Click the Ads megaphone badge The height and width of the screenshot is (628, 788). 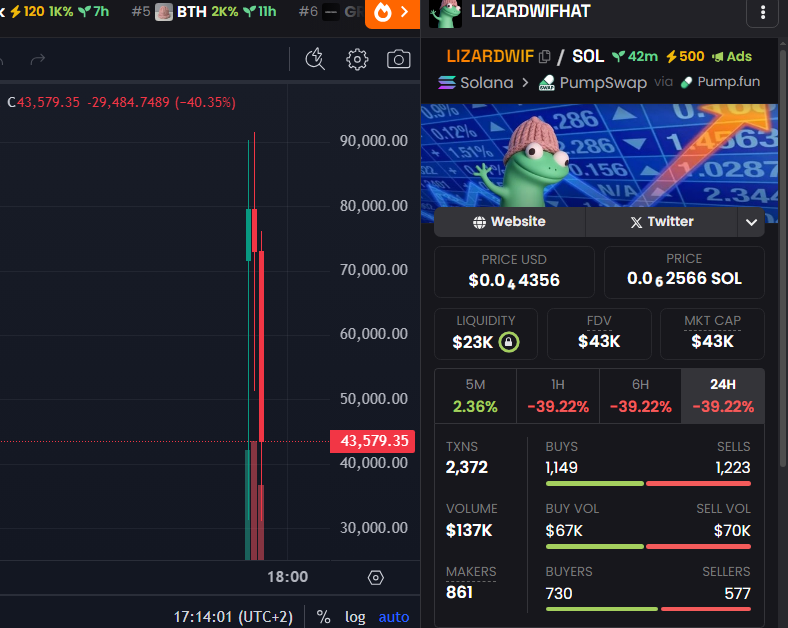click(x=732, y=57)
